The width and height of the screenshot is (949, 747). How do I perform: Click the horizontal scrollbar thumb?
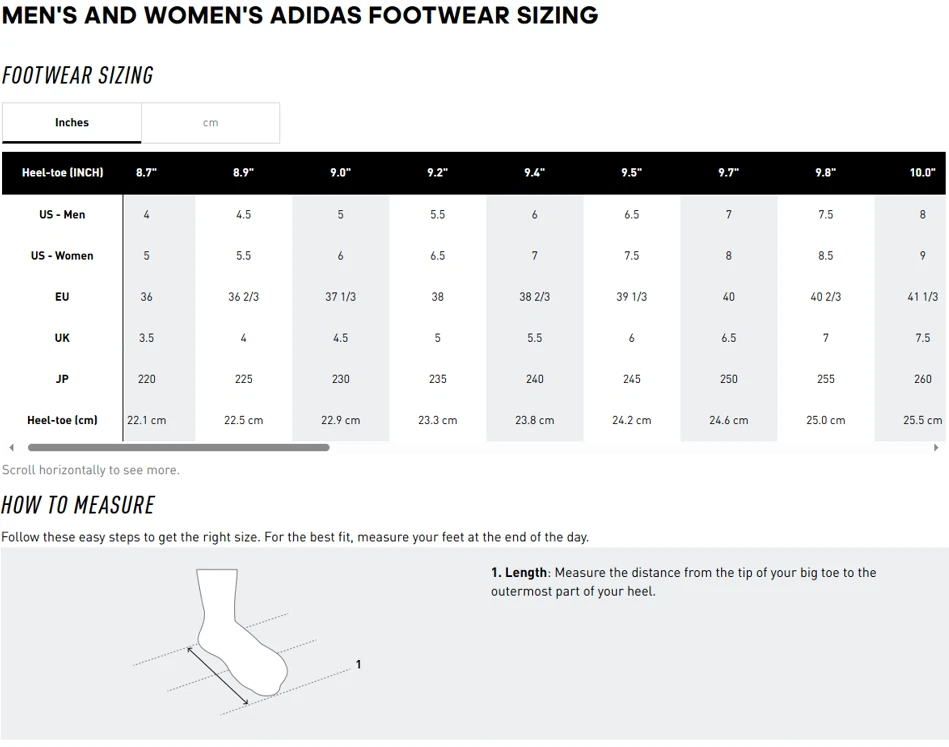tap(178, 448)
